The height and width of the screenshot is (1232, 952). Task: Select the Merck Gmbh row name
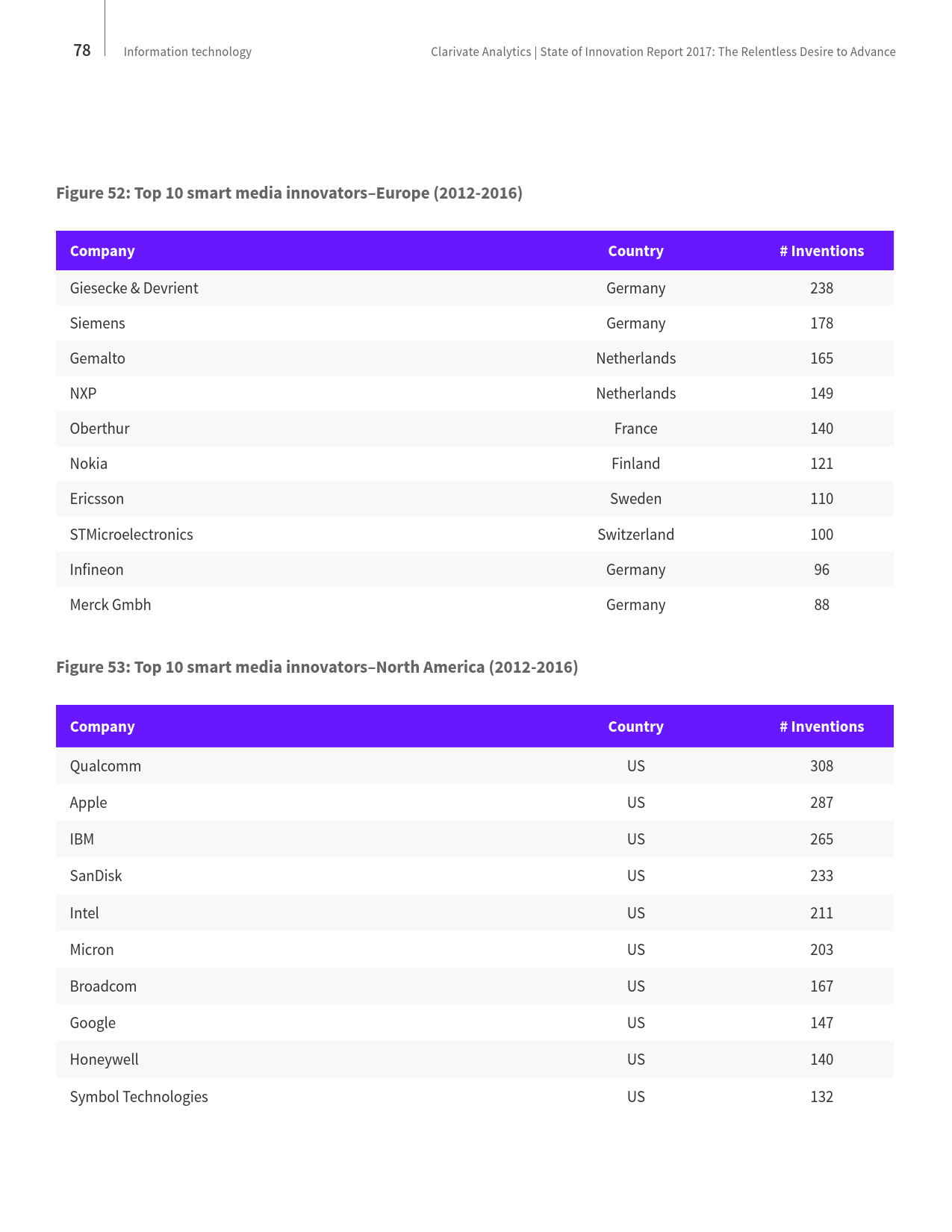pyautogui.click(x=111, y=605)
